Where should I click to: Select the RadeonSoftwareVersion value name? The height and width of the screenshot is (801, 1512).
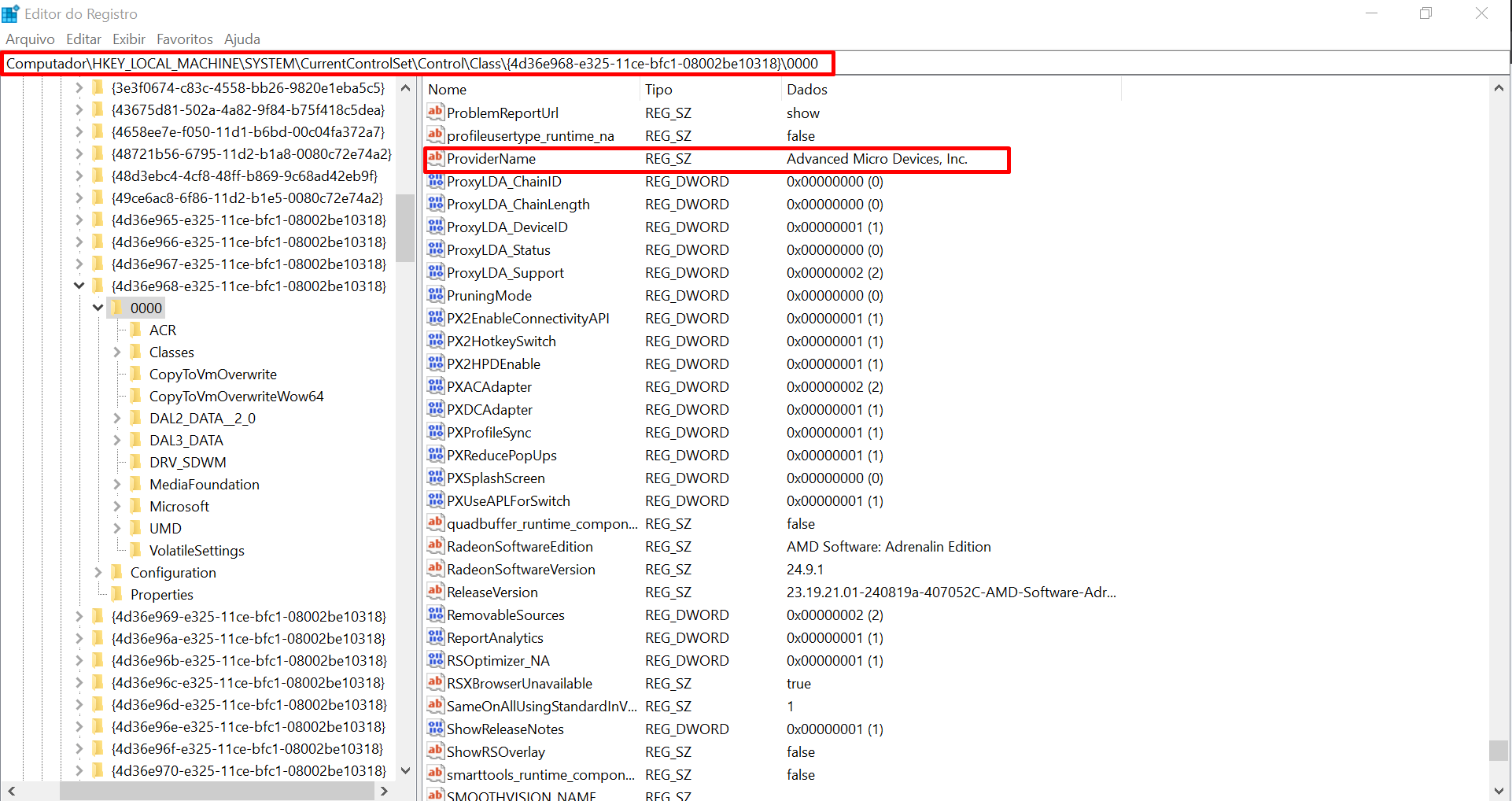pyautogui.click(x=521, y=569)
